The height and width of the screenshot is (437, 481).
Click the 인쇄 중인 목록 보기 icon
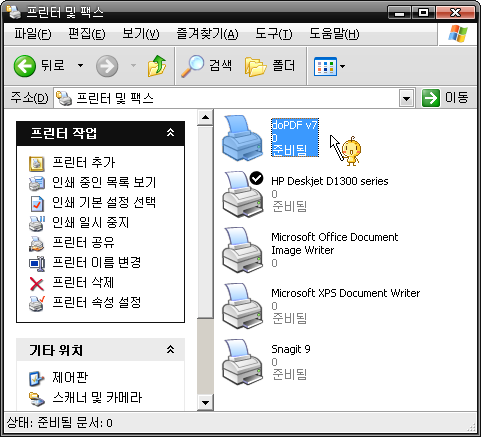37,183
